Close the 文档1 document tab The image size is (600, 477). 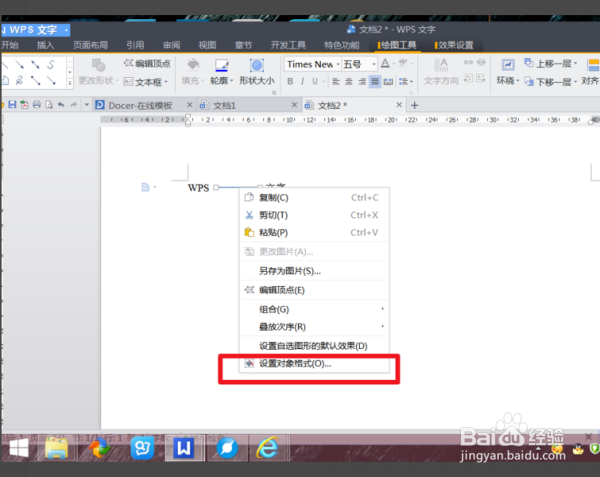click(x=294, y=105)
